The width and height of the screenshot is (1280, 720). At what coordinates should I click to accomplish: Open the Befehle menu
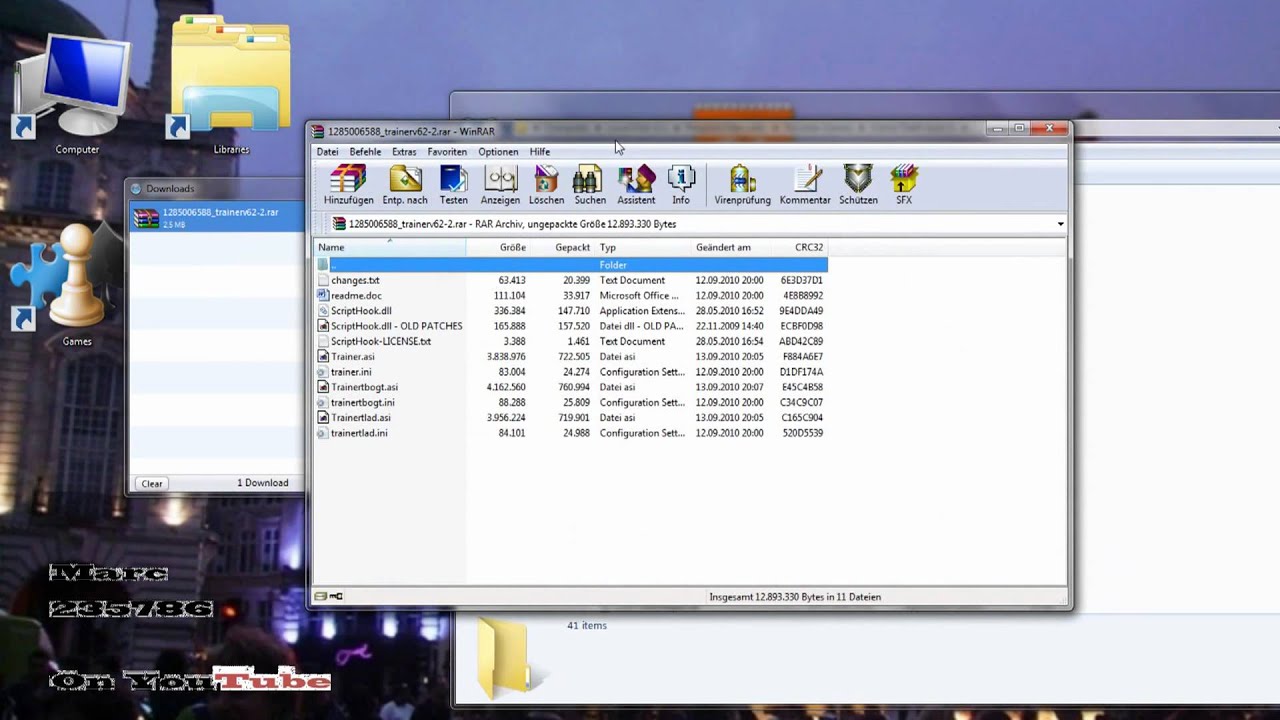tap(365, 152)
